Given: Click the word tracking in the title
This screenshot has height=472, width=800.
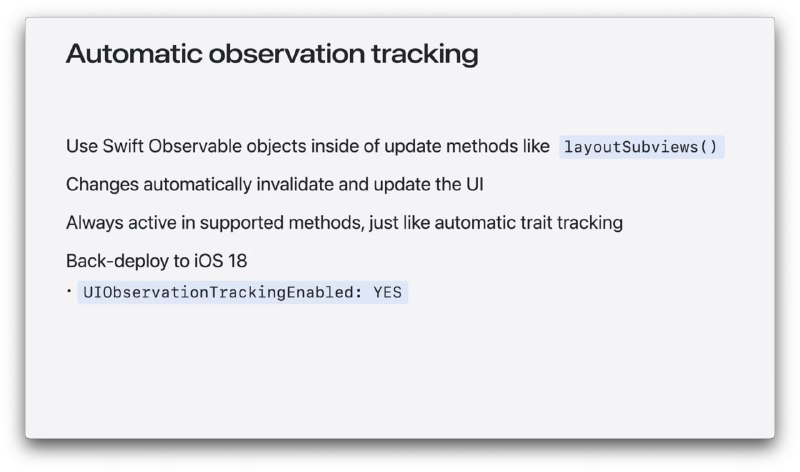Looking at the screenshot, I should coord(425,55).
